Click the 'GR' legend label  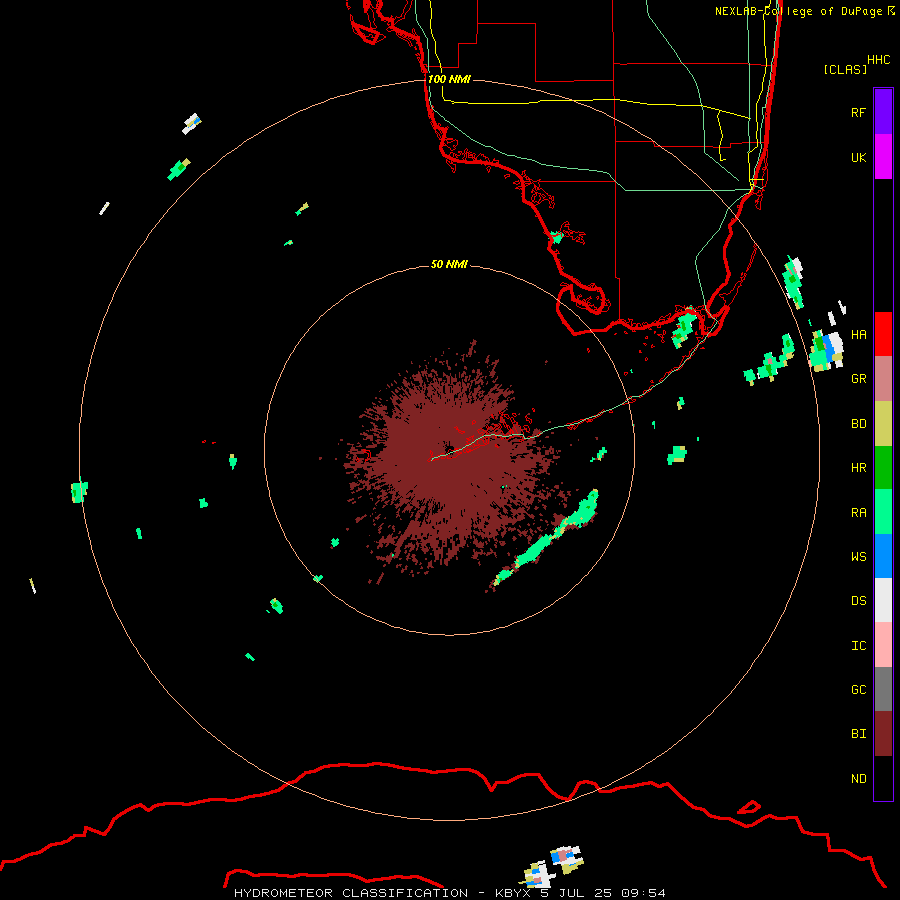coord(858,379)
